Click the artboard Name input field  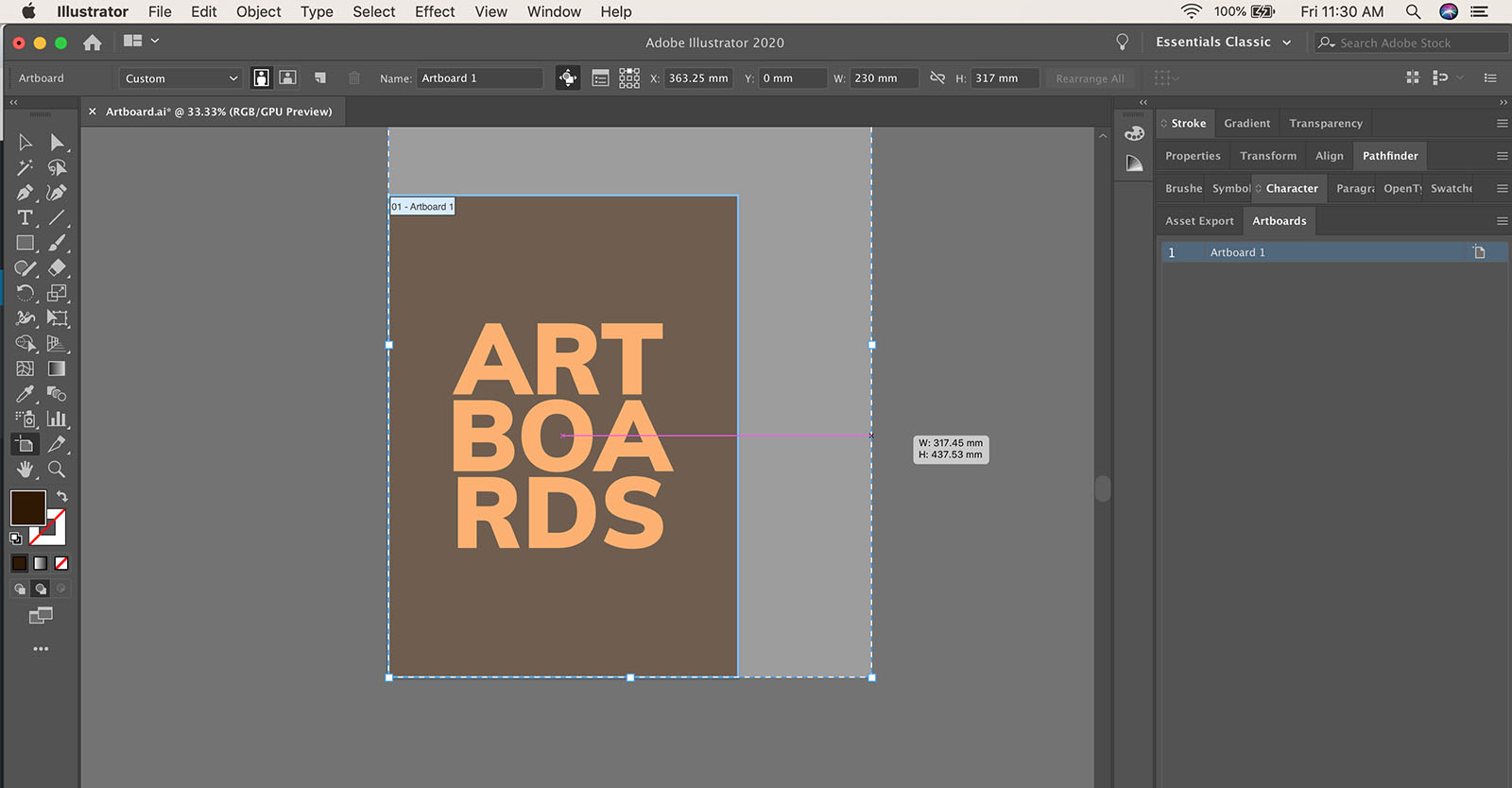point(480,78)
